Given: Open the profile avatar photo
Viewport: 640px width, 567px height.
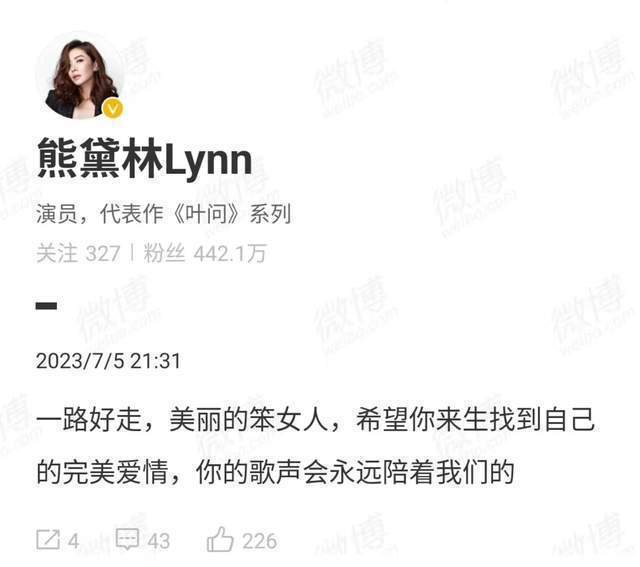Looking at the screenshot, I should pyautogui.click(x=80, y=76).
